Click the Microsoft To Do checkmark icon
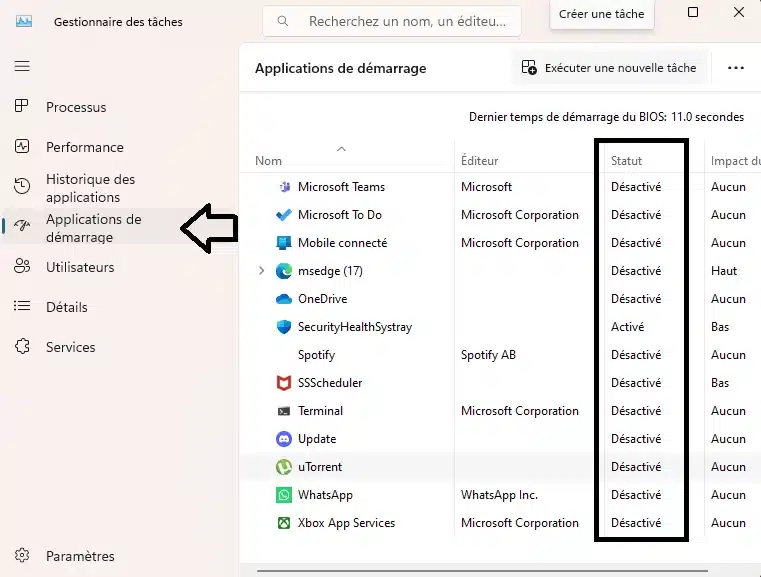Screen dimensions: 761x577 pos(284,214)
